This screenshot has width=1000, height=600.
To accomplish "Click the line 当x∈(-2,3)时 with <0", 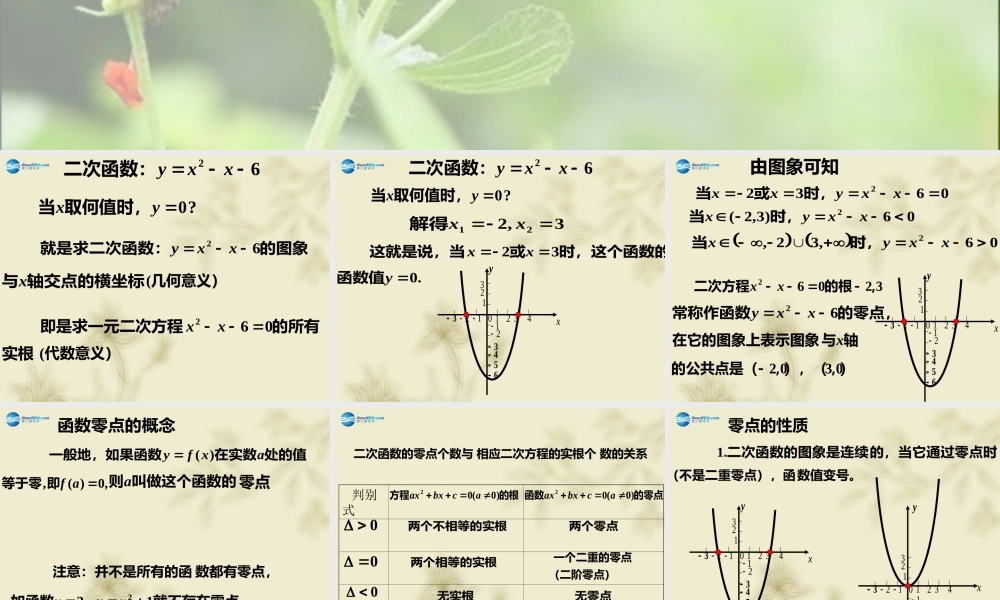I will [802, 217].
